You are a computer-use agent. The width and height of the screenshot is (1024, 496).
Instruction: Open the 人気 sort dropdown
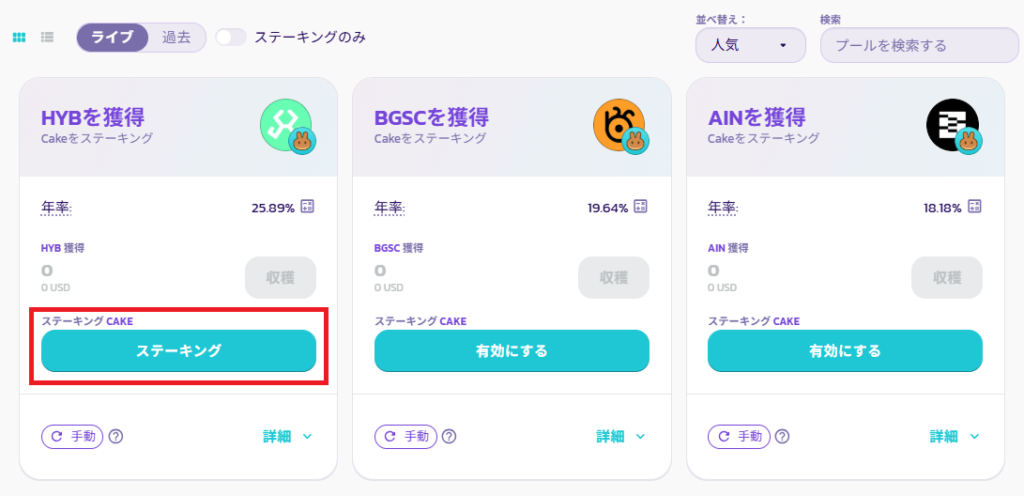coord(750,45)
